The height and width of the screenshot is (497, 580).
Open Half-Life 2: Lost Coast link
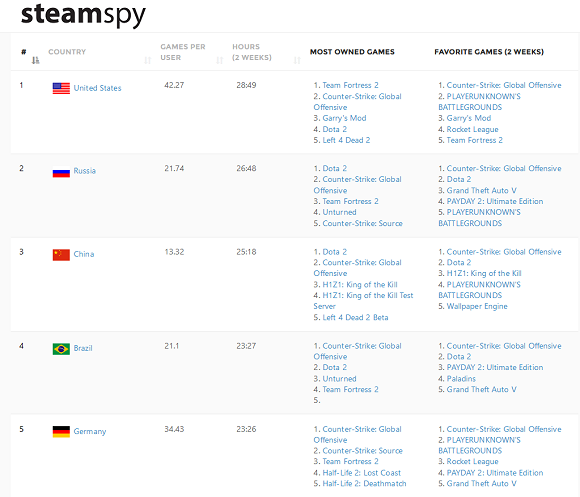[361, 473]
